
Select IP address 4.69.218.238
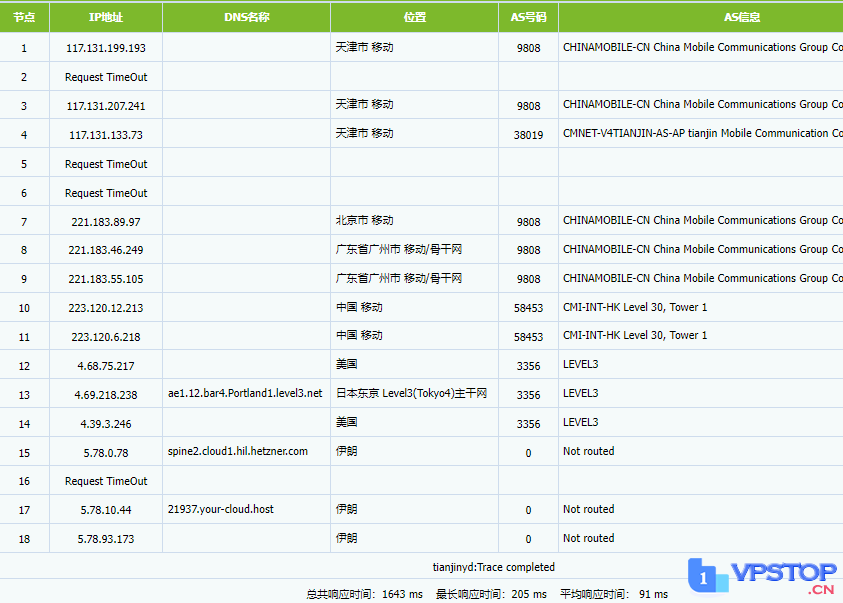click(x=106, y=395)
